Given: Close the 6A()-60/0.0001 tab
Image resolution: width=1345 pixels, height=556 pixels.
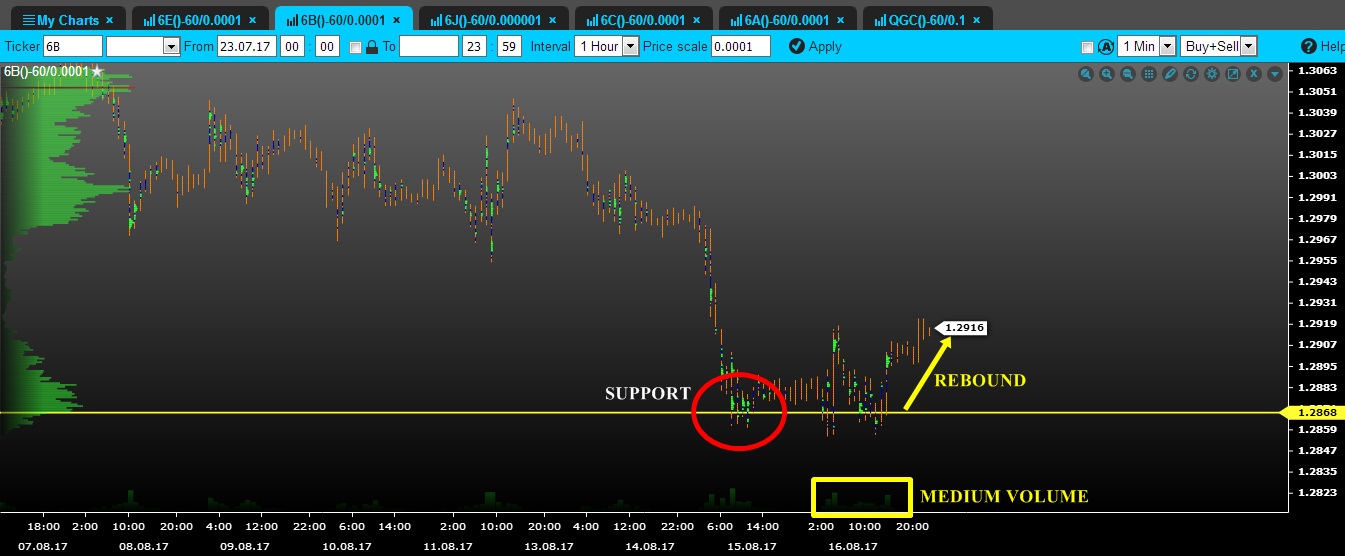Looking at the screenshot, I should click(841, 20).
